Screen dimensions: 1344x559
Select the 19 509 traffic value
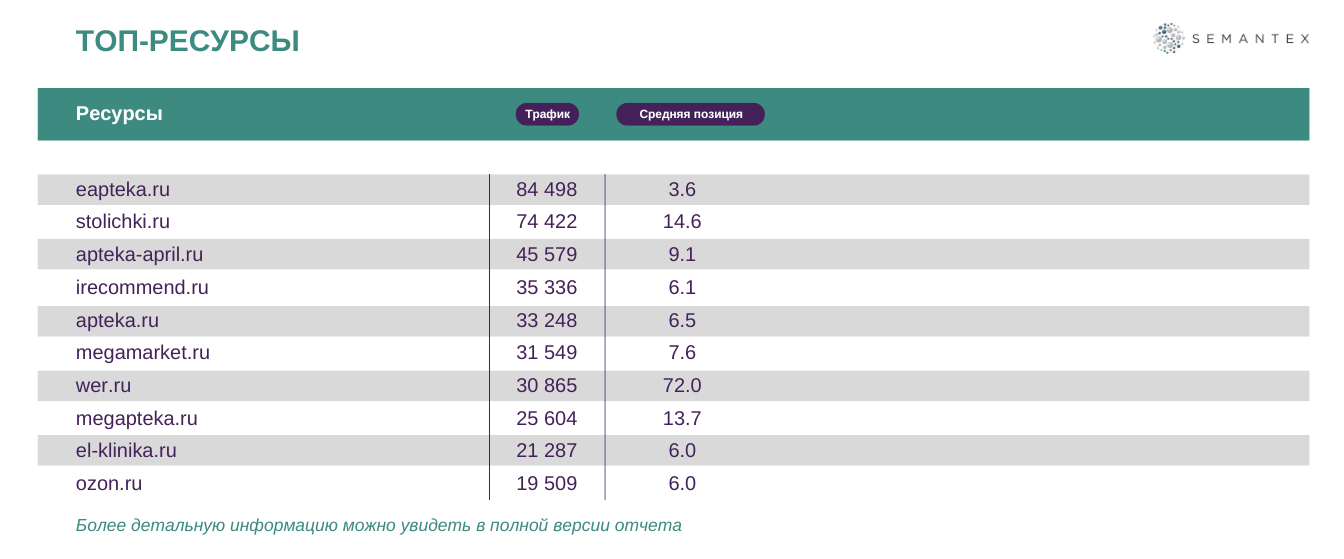tap(546, 484)
